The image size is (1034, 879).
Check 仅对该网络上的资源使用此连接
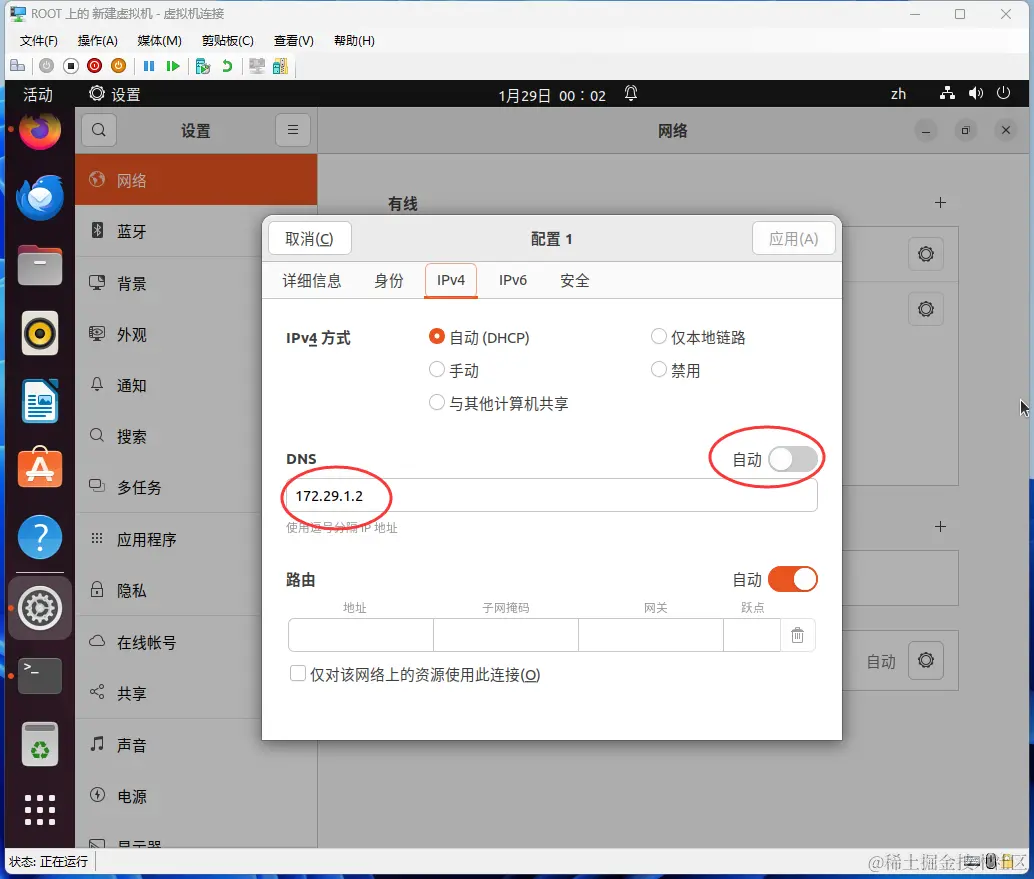pyautogui.click(x=297, y=674)
